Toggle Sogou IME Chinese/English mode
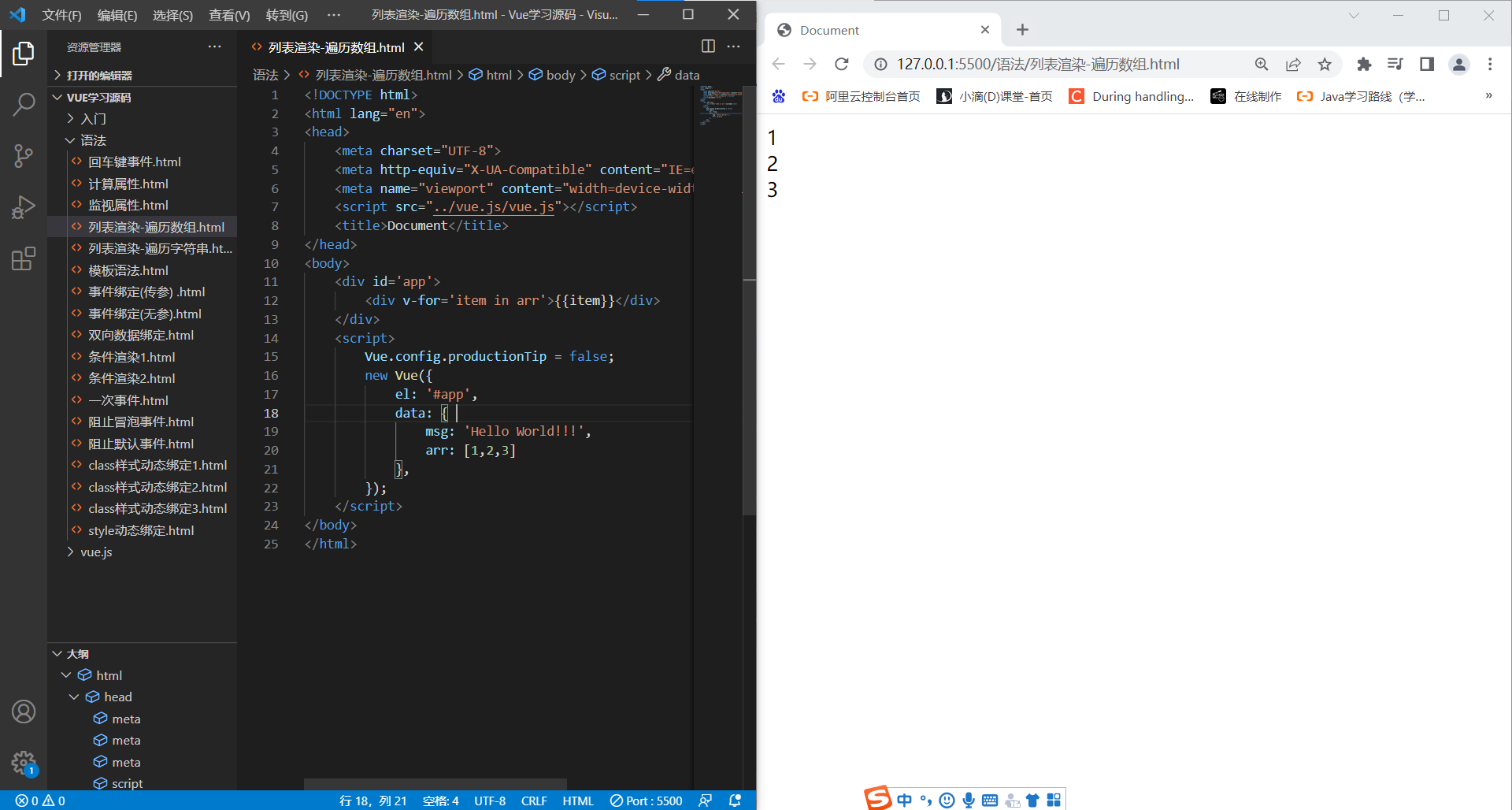 point(904,800)
